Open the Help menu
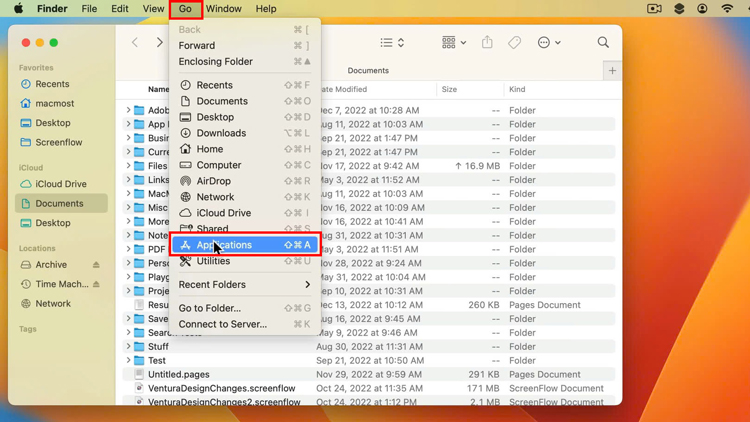 tap(265, 9)
